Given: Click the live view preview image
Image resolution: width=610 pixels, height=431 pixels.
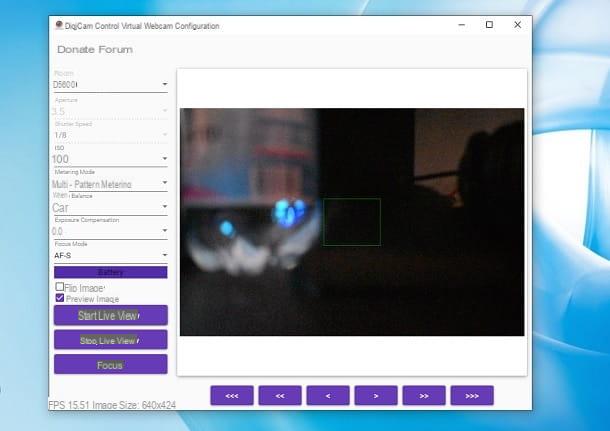Looking at the screenshot, I should tap(352, 222).
